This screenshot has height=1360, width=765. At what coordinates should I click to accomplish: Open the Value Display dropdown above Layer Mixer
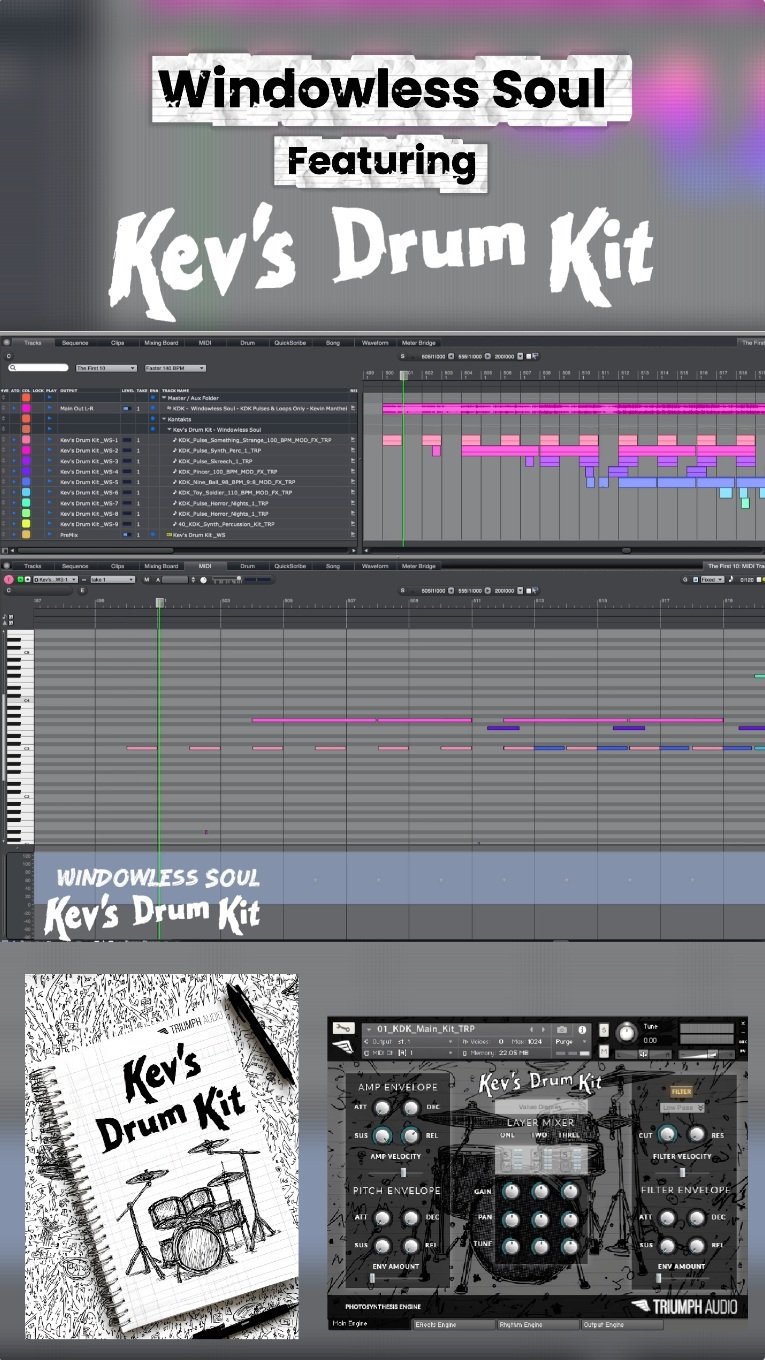click(x=541, y=1107)
